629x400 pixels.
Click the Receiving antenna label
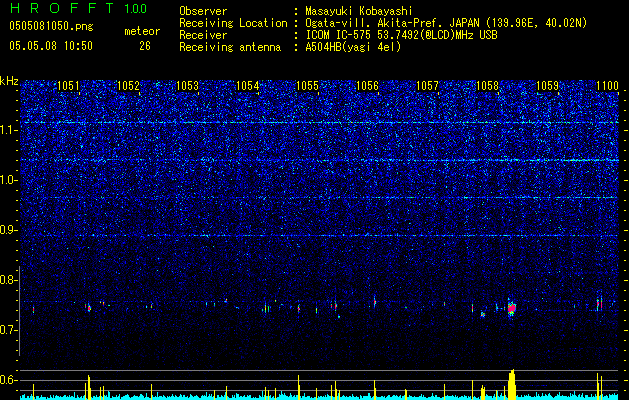coord(230,47)
